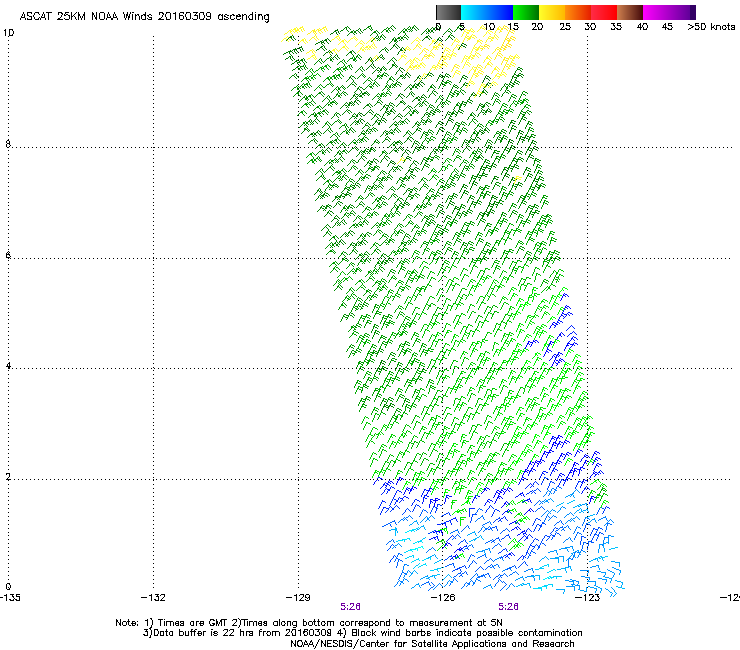
Task: Click the gray 0-5 knots color segment
Action: pos(448,12)
